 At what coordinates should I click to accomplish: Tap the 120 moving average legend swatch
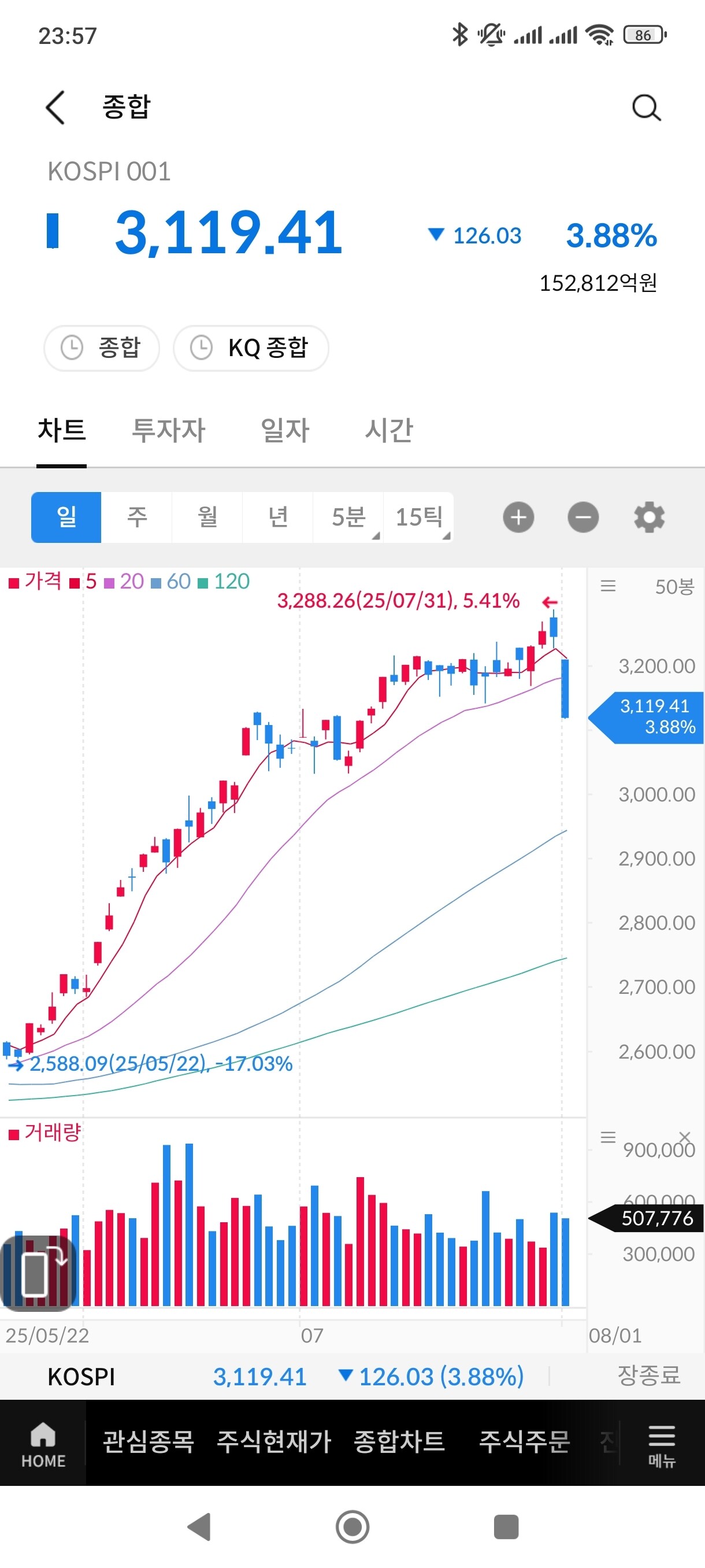(203, 583)
